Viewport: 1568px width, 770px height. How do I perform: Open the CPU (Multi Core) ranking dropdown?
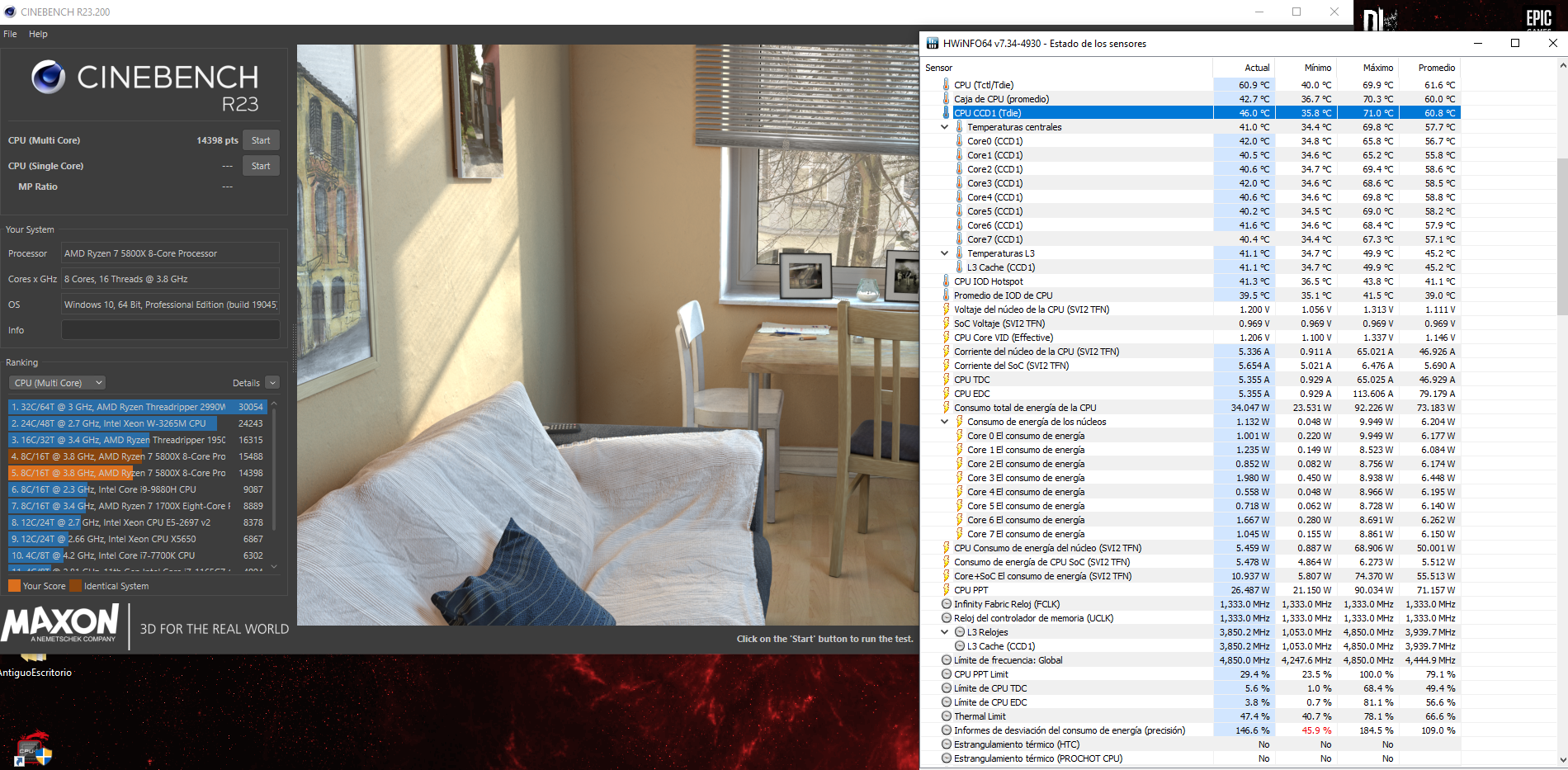coord(58,383)
